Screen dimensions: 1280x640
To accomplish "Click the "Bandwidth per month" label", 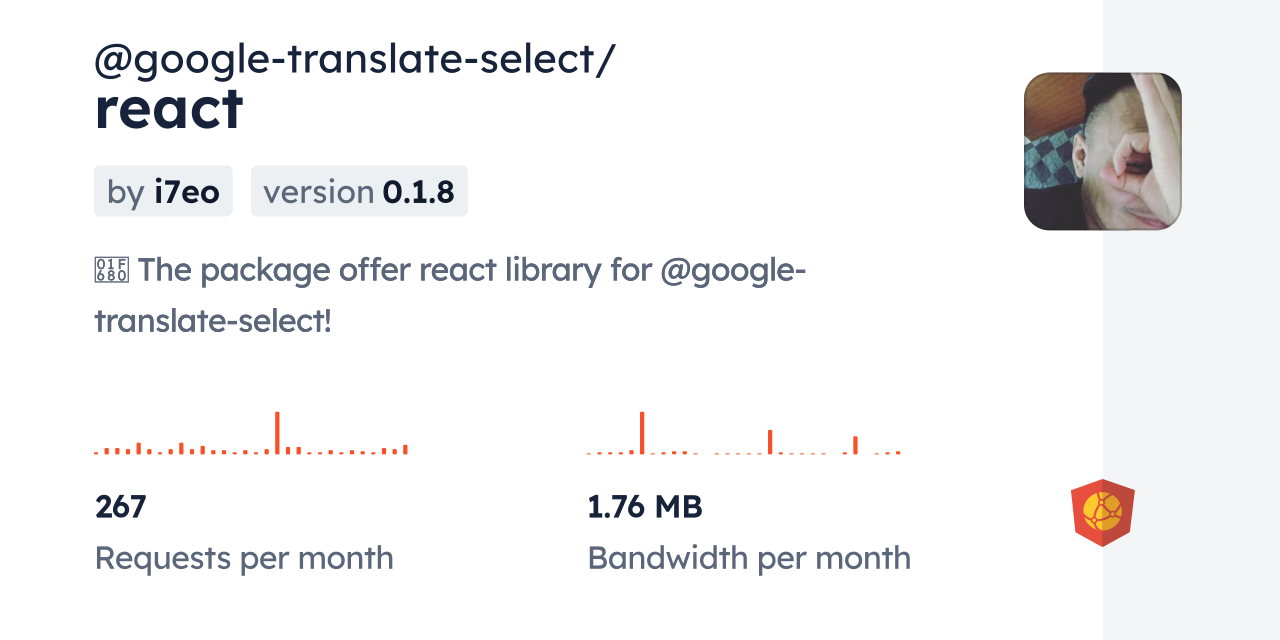I will (x=749, y=558).
